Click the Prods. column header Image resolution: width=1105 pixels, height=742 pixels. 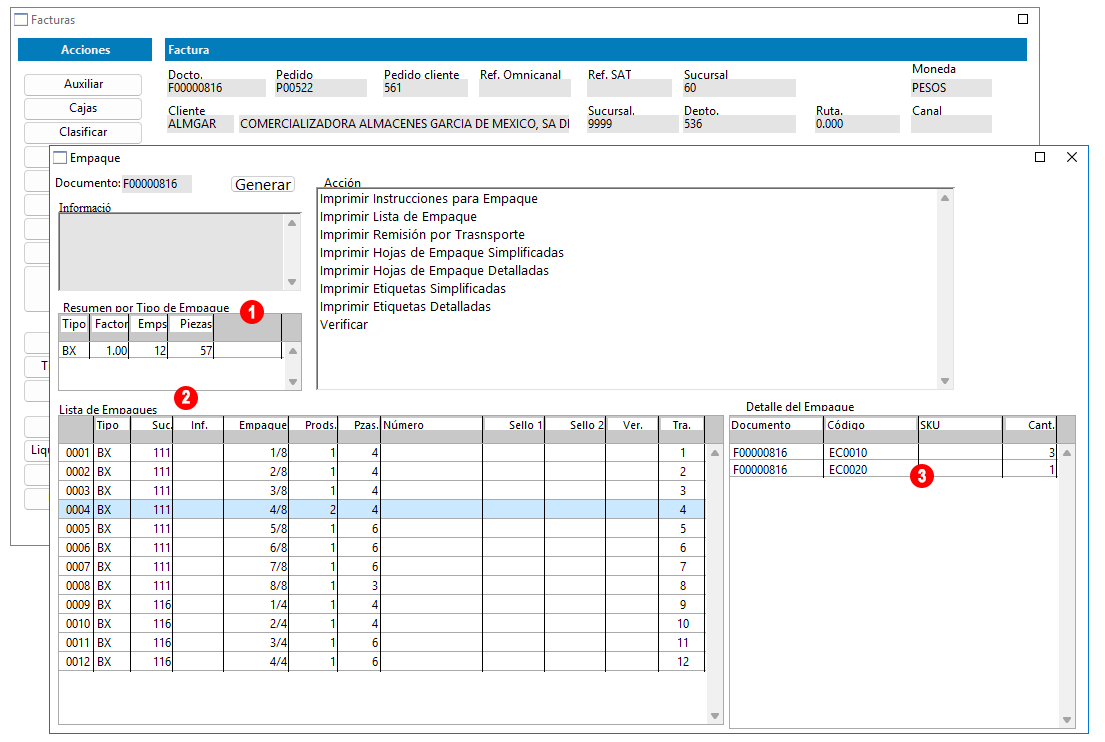tap(314, 425)
